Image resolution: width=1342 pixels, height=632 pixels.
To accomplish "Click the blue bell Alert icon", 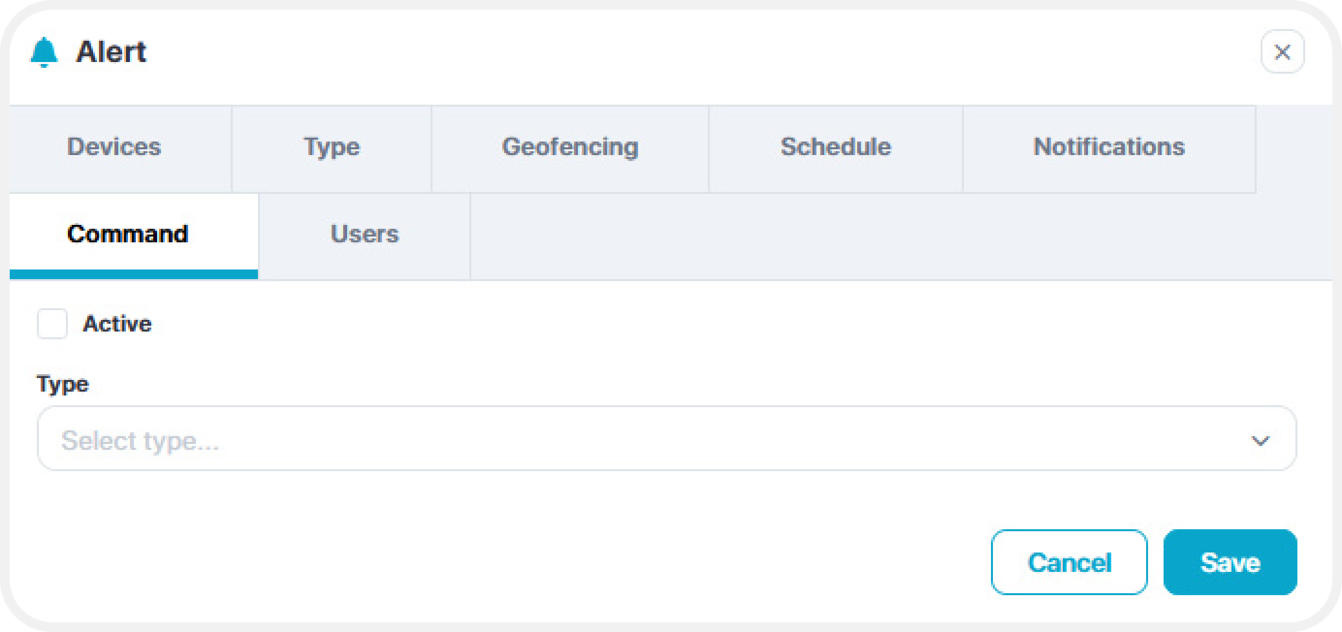I will [44, 52].
